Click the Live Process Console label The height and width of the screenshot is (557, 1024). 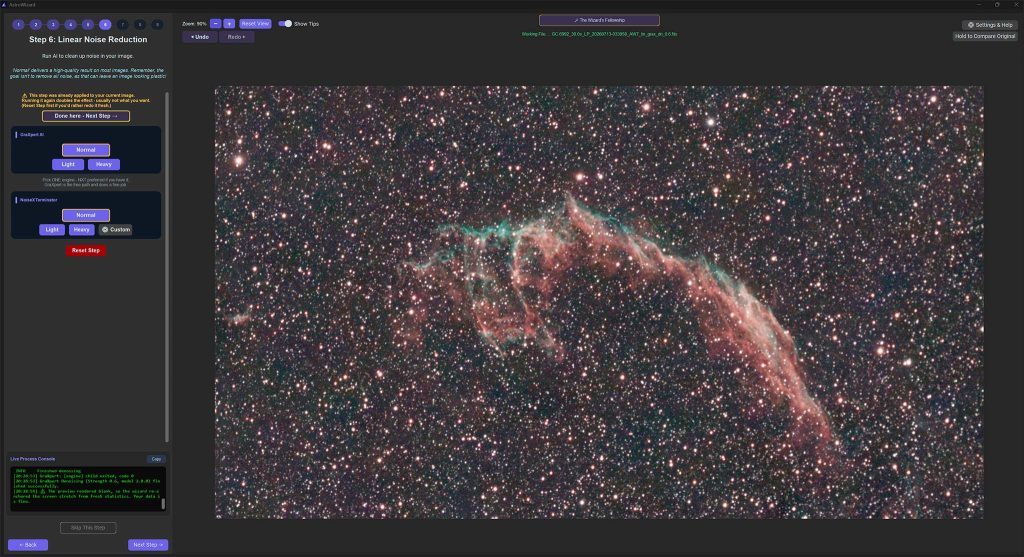pos(33,459)
